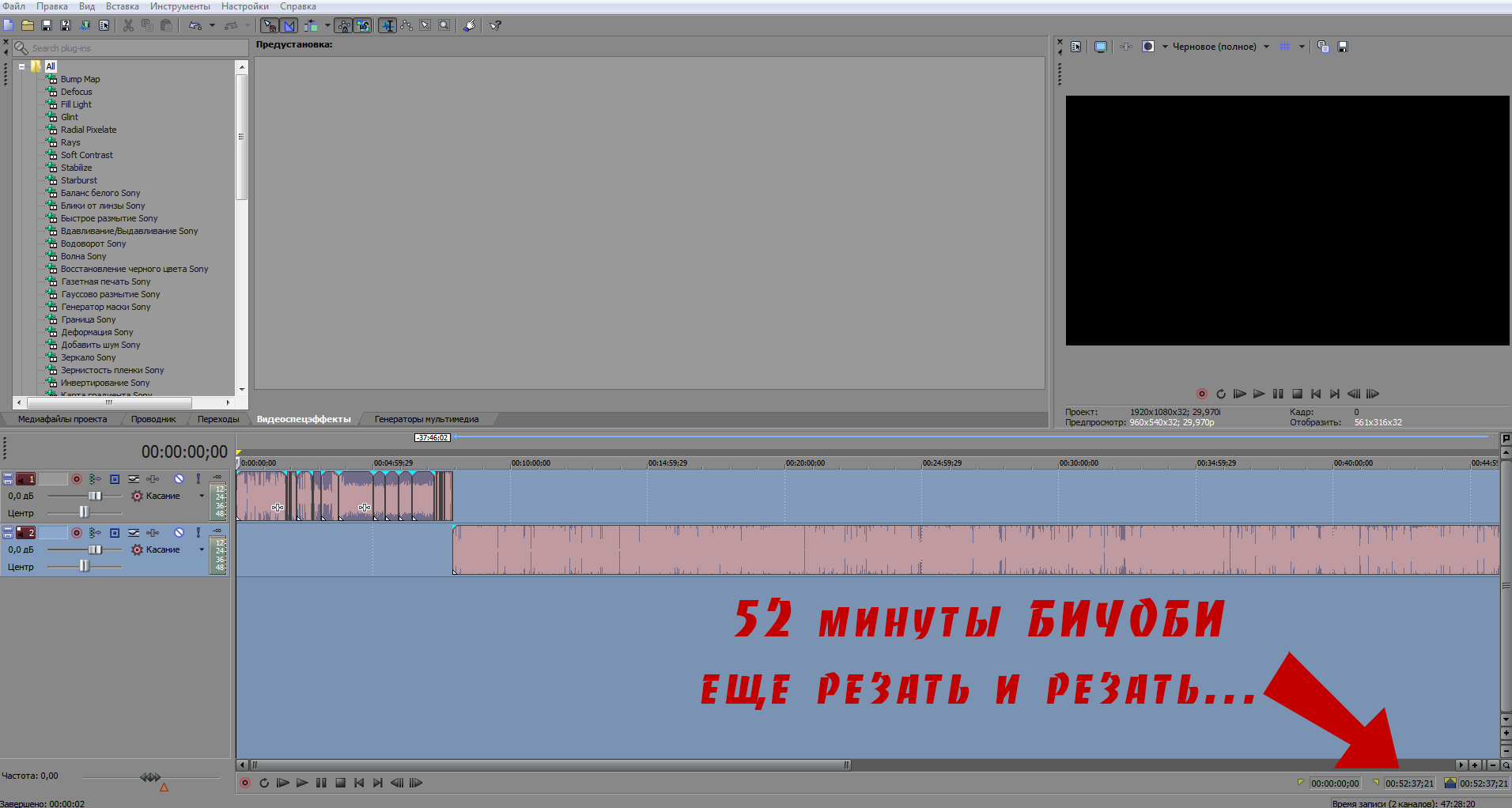Screen dimensions: 1512x808
Task: Select the zoom edit tool (magnifier)
Action: (444, 25)
